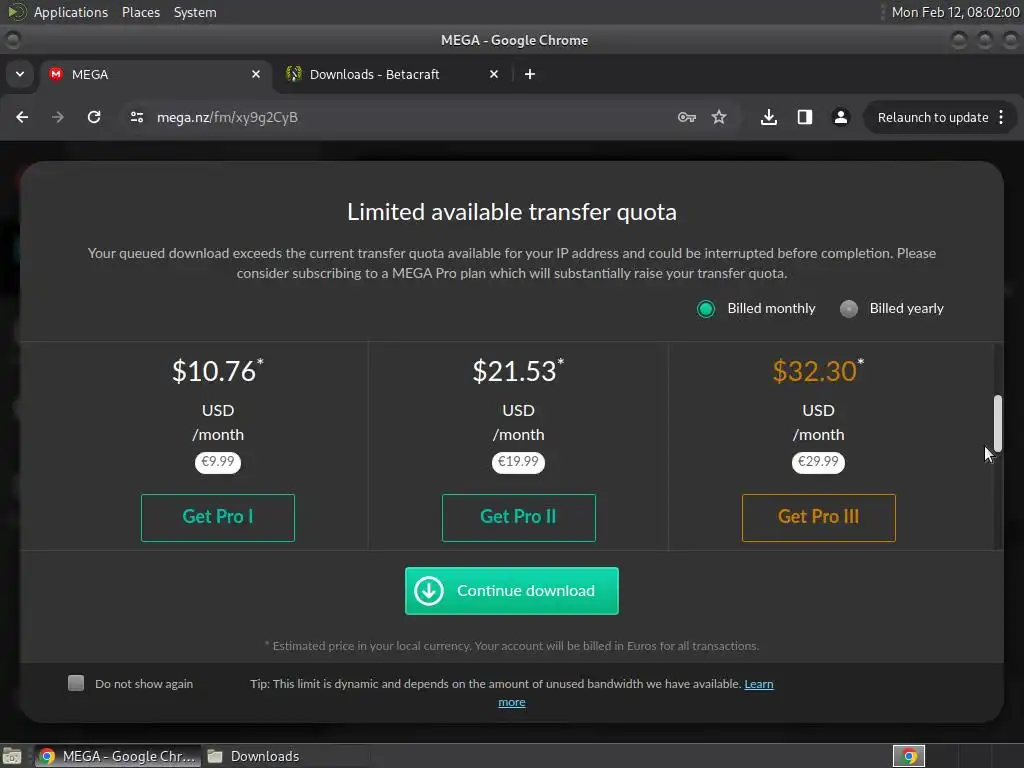Select the Billed yearly option
Screen dimensions: 1024x768
891,308
